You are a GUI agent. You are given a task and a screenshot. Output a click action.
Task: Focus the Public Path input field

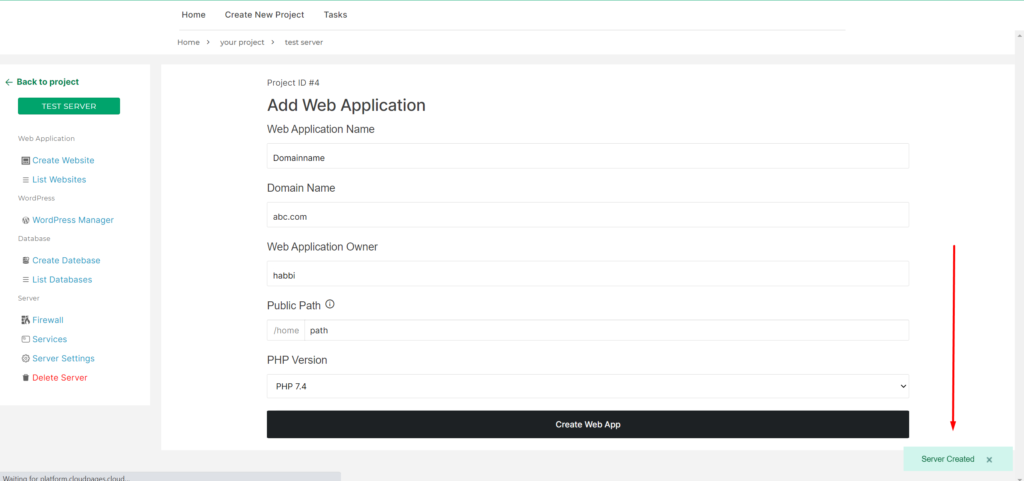(x=607, y=330)
